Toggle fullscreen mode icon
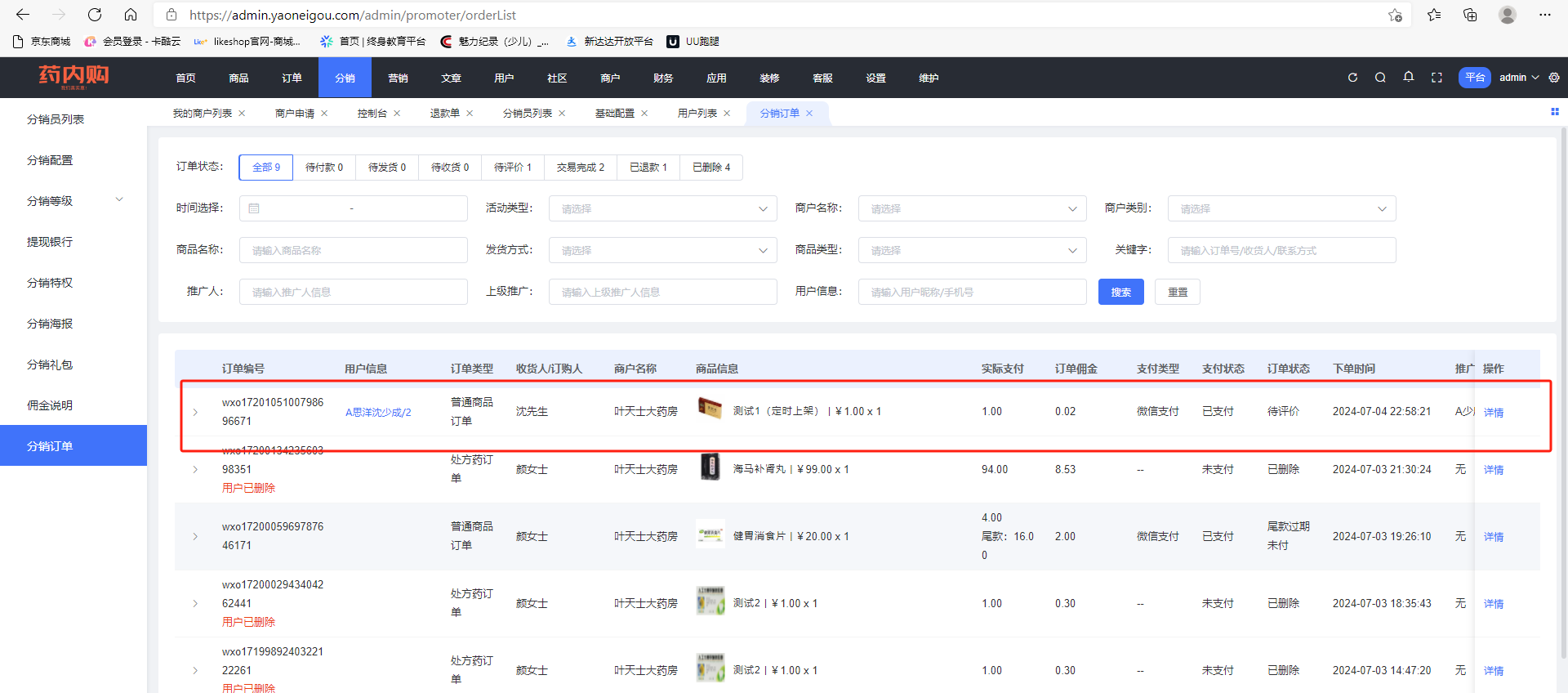 point(1437,78)
